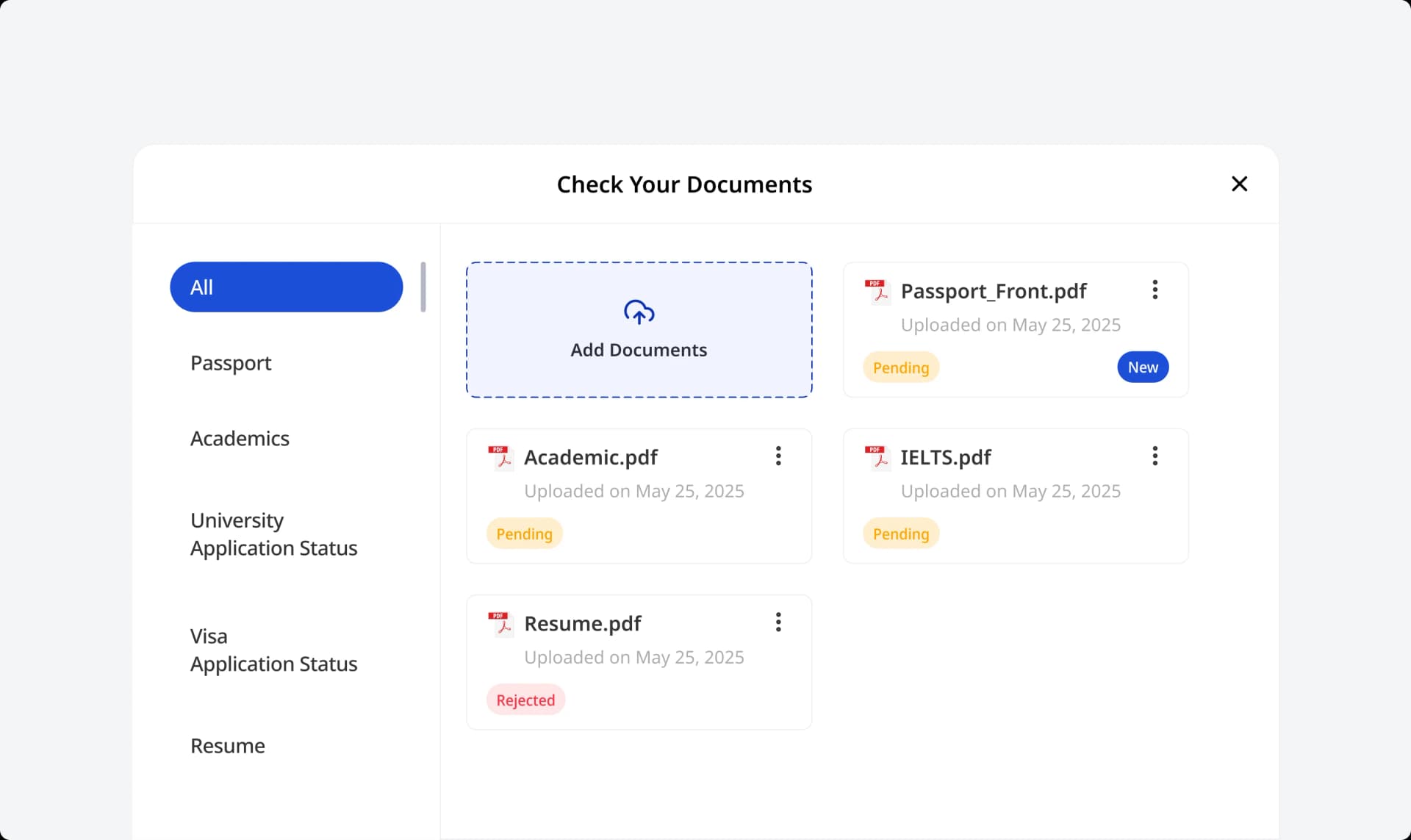This screenshot has height=840, width=1411.
Task: Click the PDF icon on Passport_Front.pdf
Action: [877, 291]
